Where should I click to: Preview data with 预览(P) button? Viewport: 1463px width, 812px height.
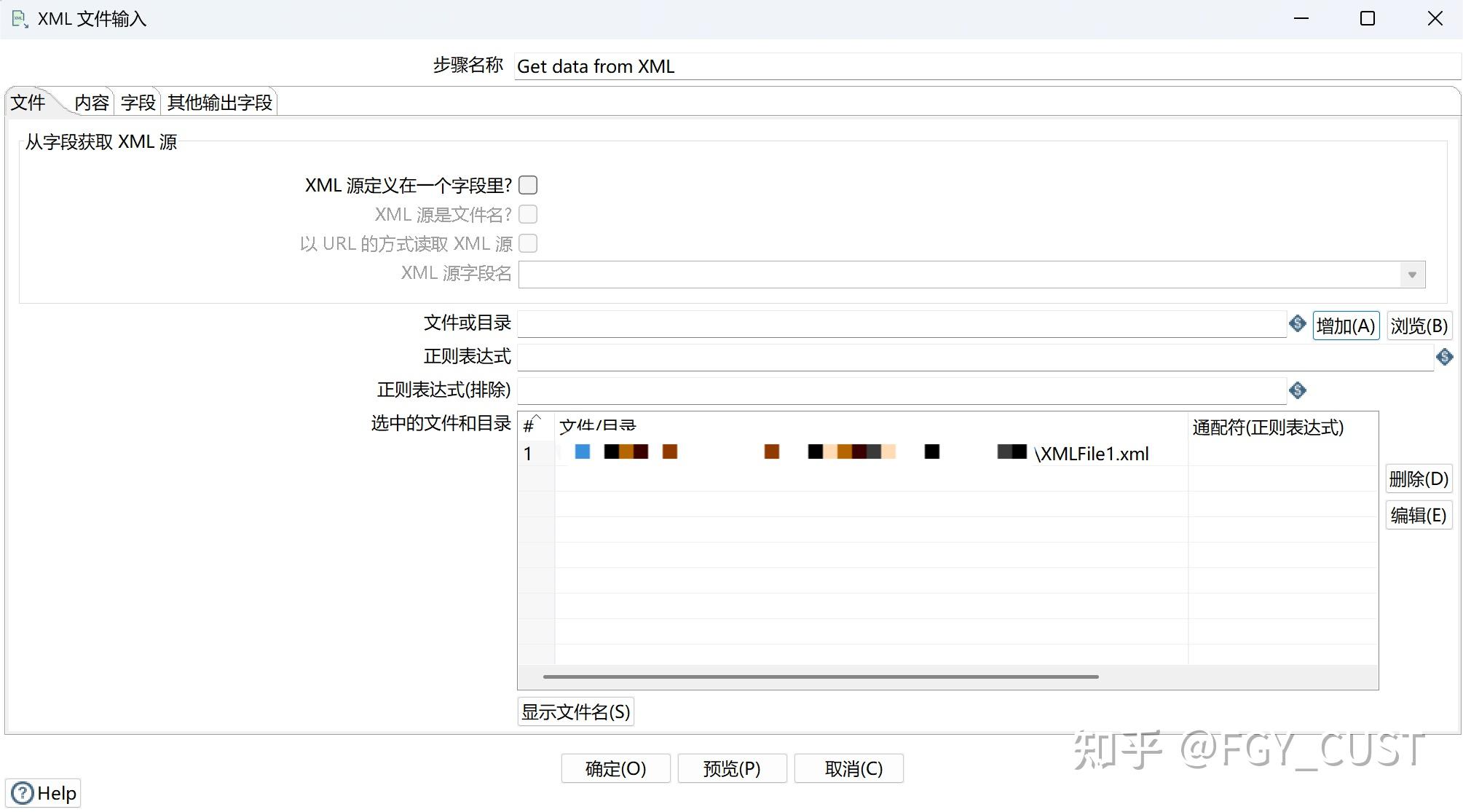pyautogui.click(x=732, y=768)
